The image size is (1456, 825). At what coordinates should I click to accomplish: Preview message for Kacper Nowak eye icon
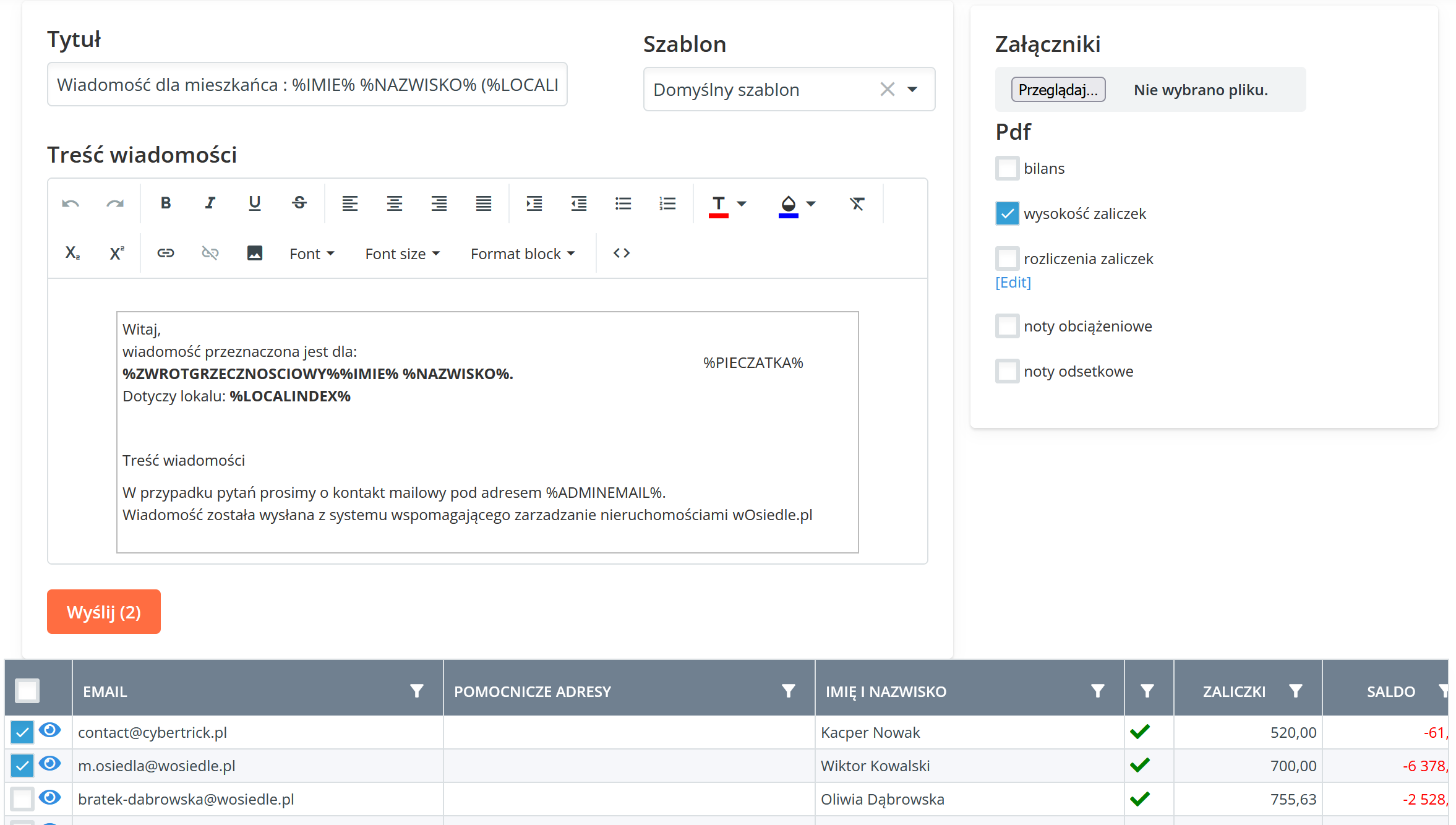tap(50, 730)
